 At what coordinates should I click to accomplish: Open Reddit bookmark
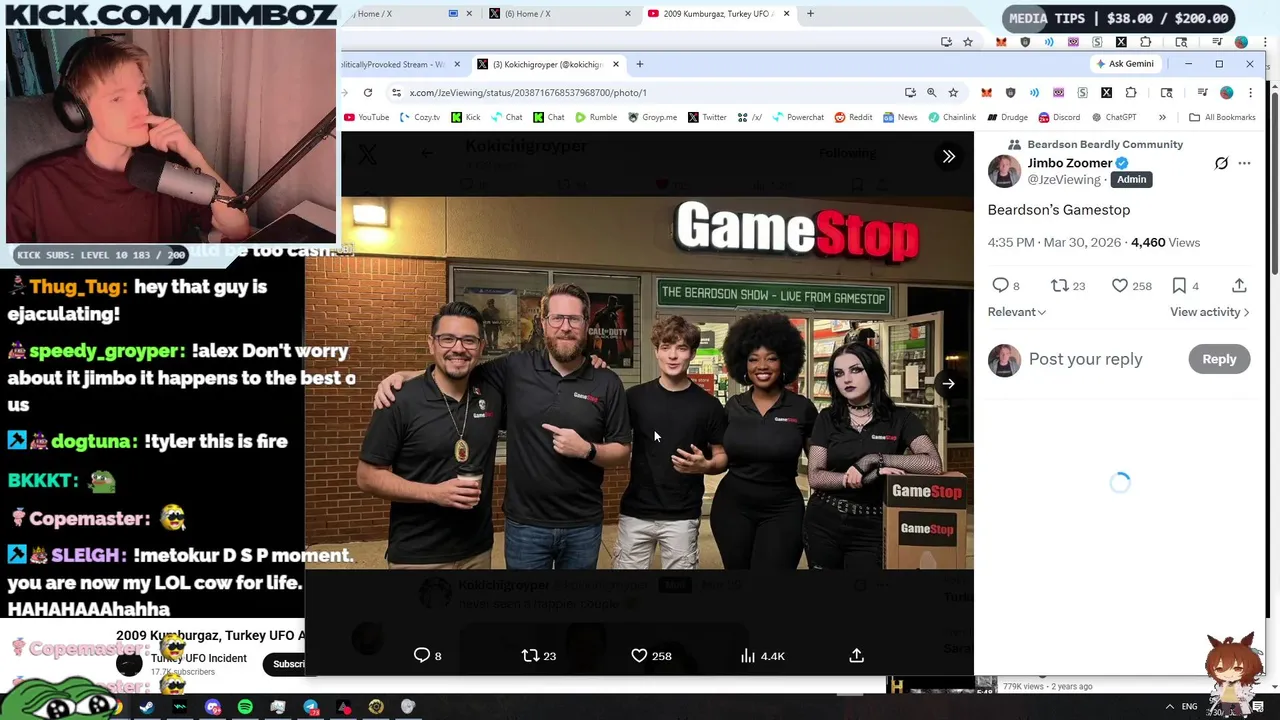[x=853, y=117]
